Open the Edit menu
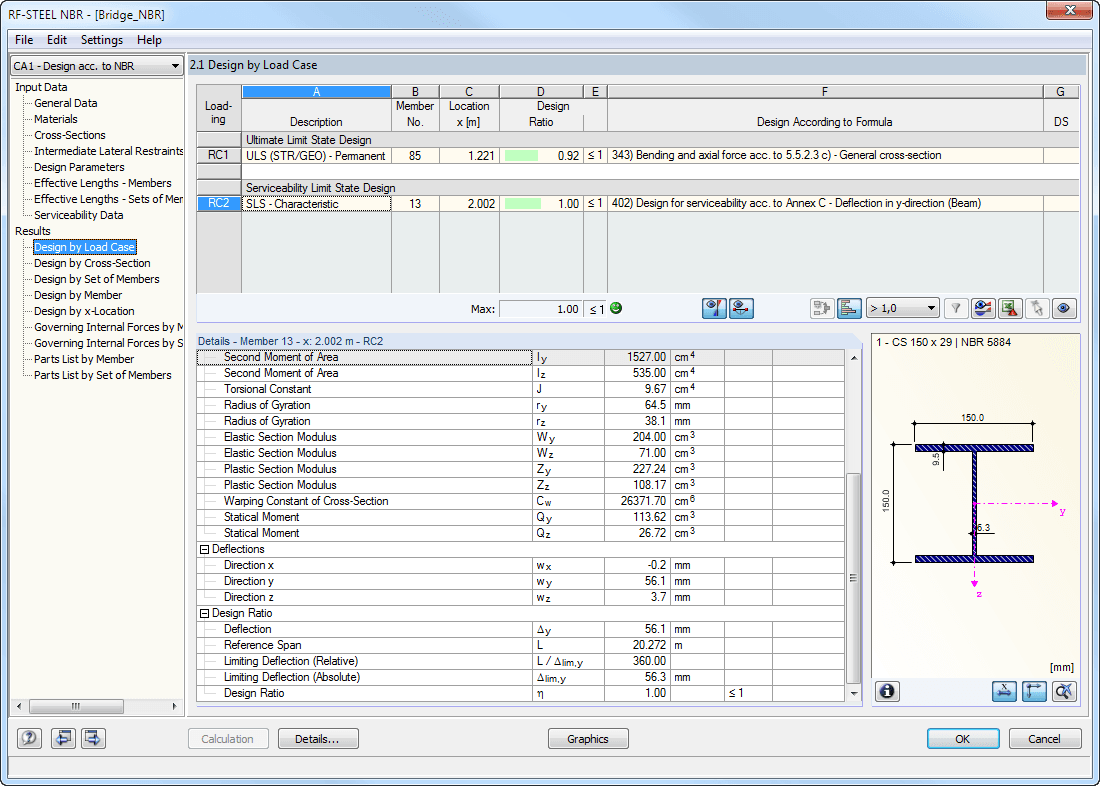The image size is (1100, 786). pos(57,40)
